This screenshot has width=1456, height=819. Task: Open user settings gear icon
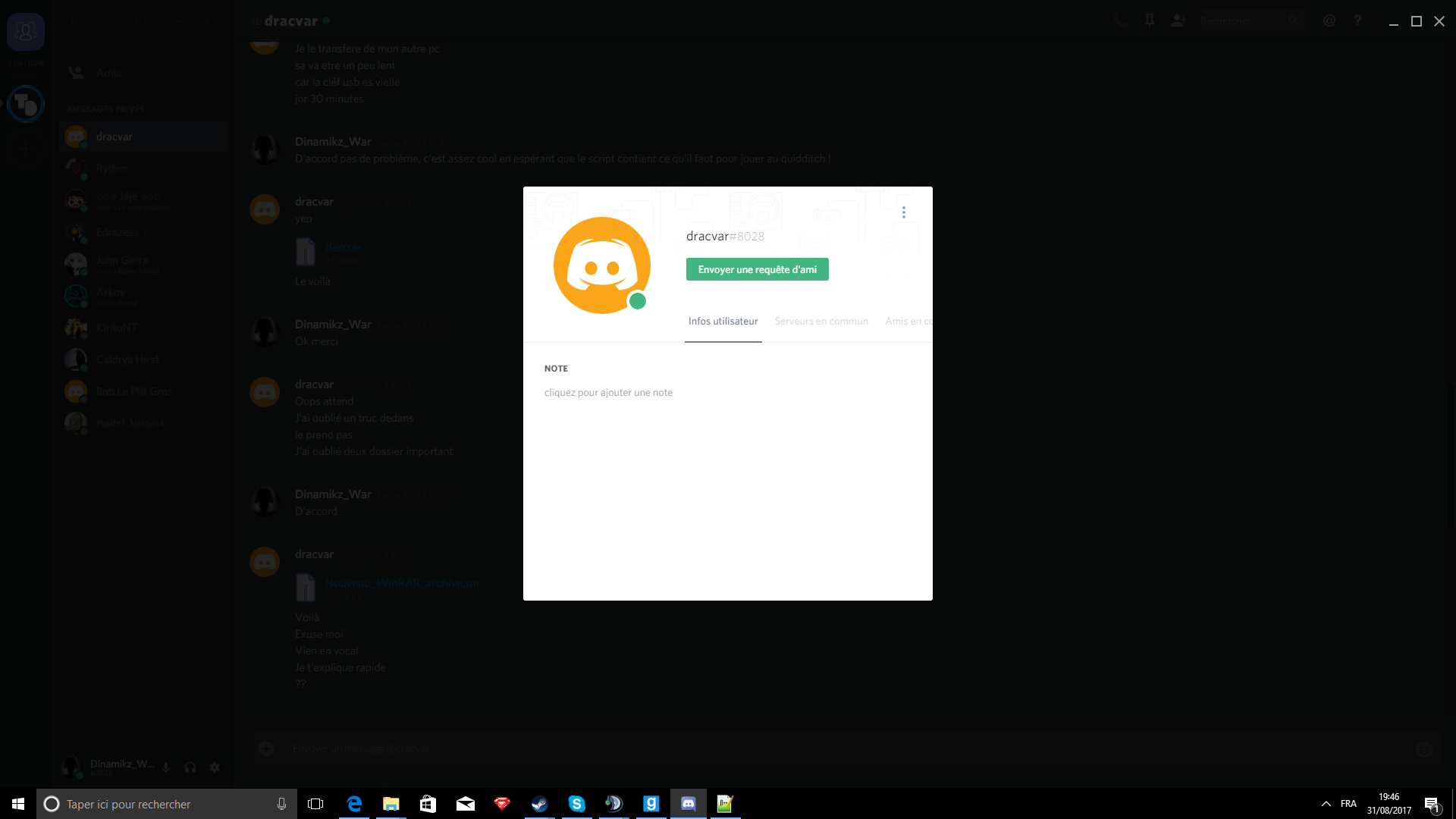215,767
